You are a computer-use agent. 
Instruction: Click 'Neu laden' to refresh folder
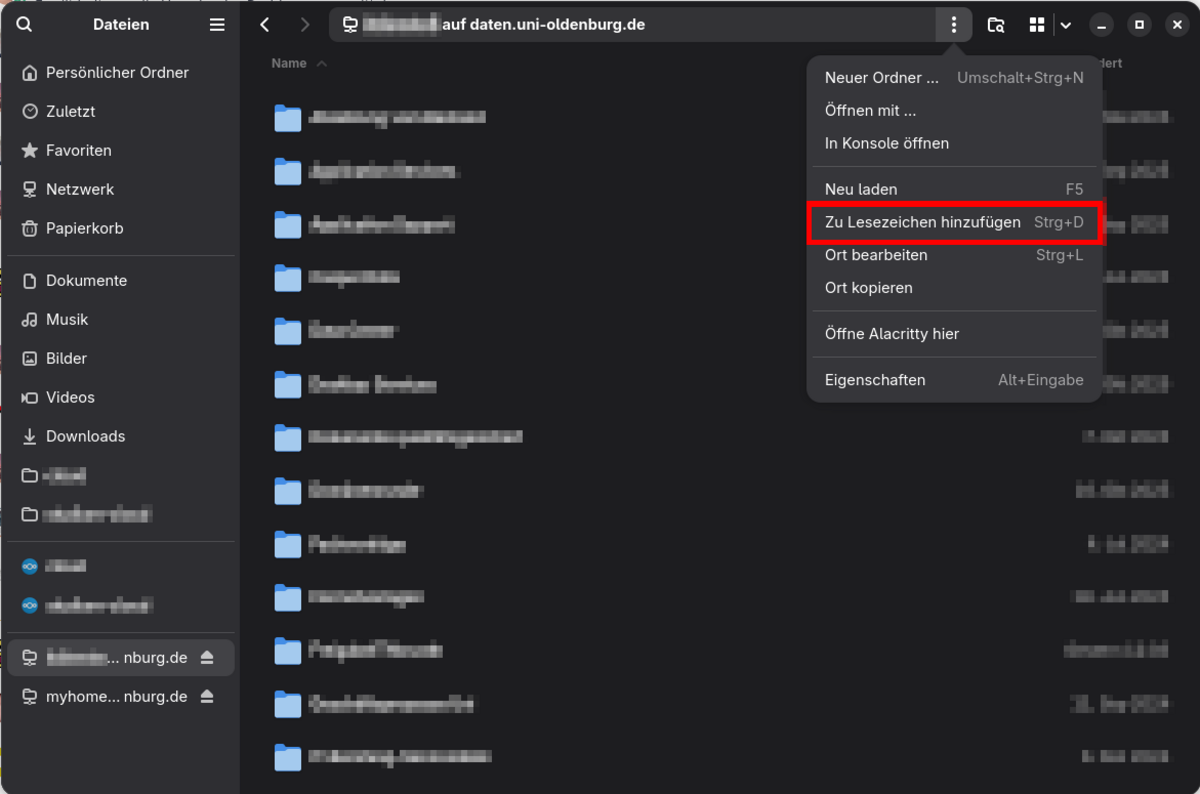pos(861,189)
